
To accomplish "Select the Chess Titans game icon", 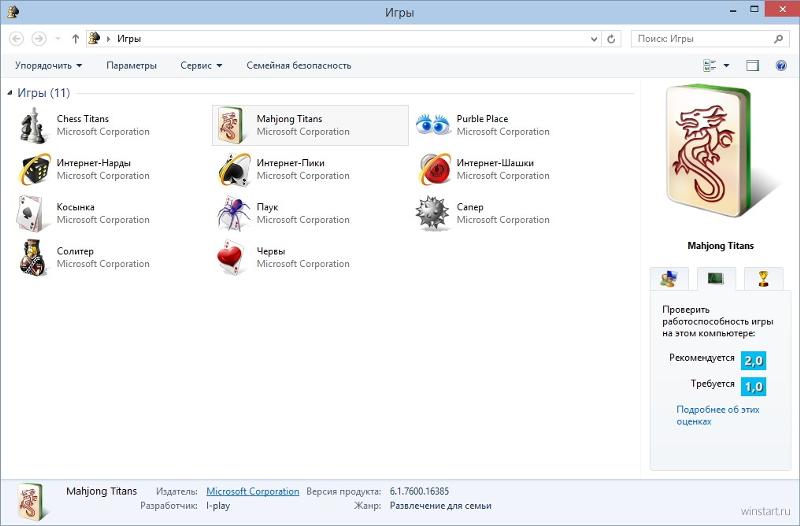I will pos(33,126).
